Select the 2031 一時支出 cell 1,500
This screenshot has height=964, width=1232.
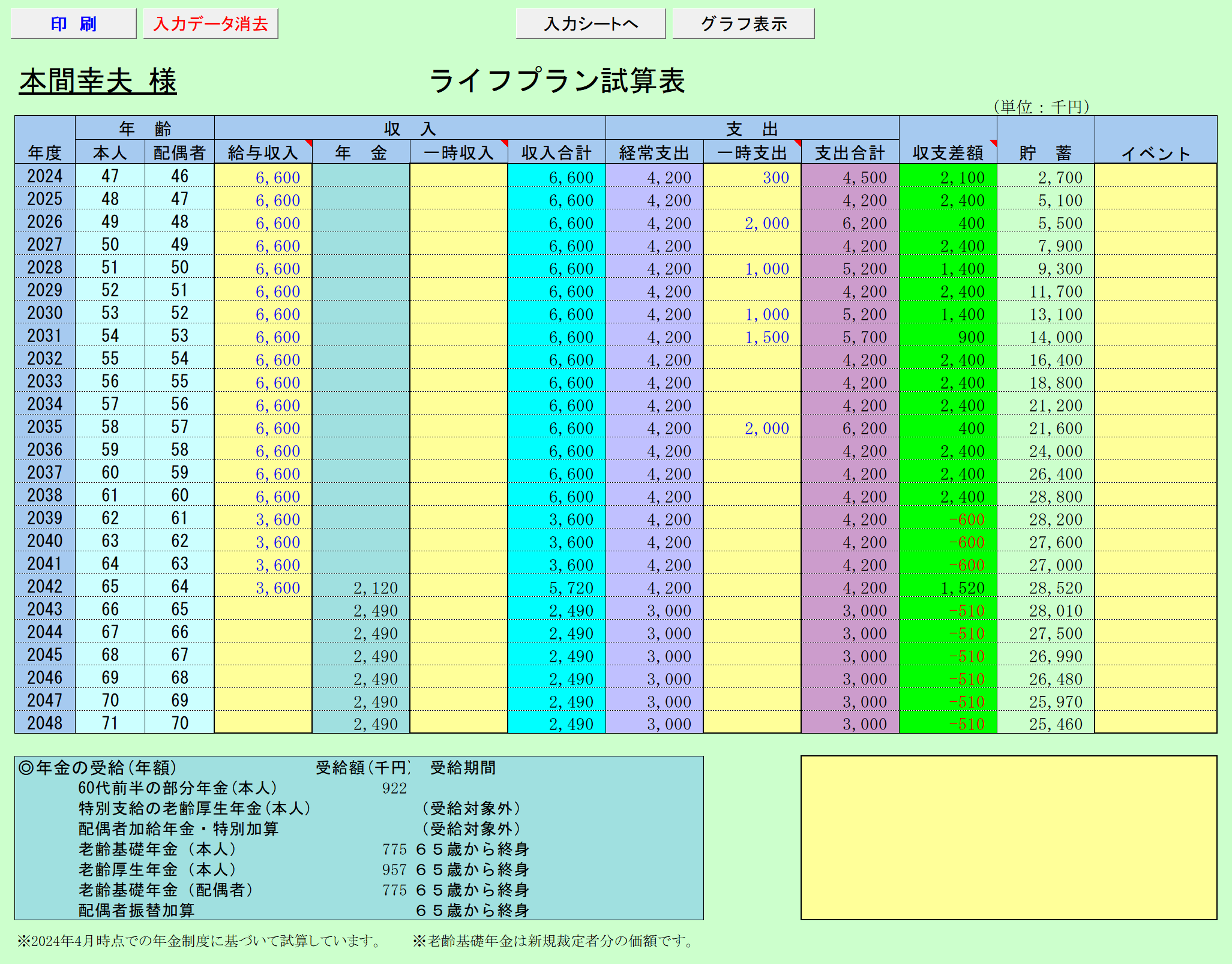pyautogui.click(x=752, y=335)
